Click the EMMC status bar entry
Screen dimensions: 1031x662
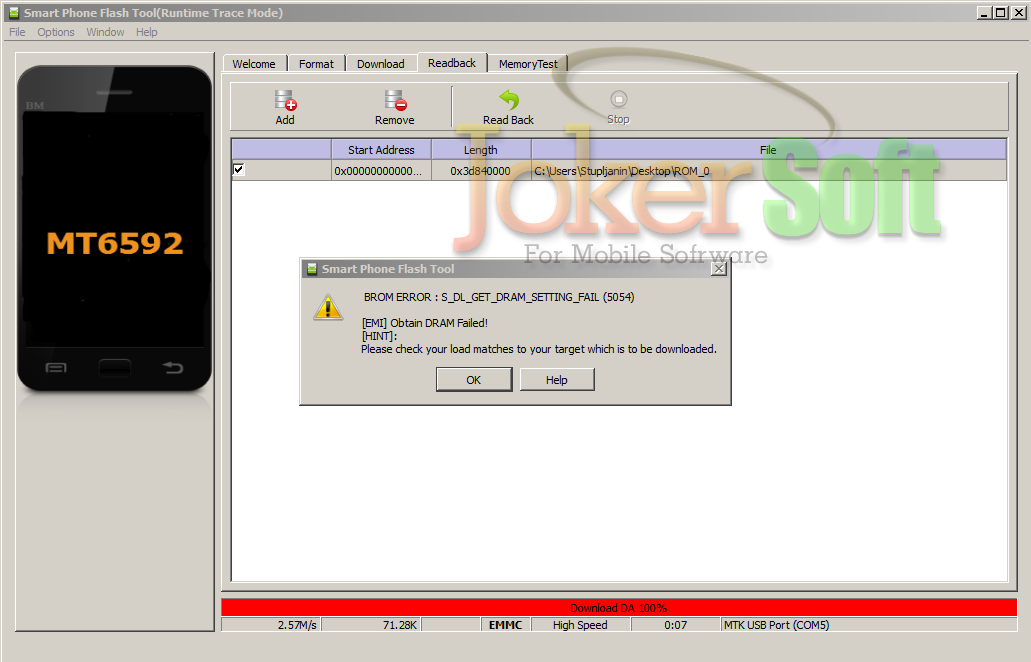pos(506,625)
